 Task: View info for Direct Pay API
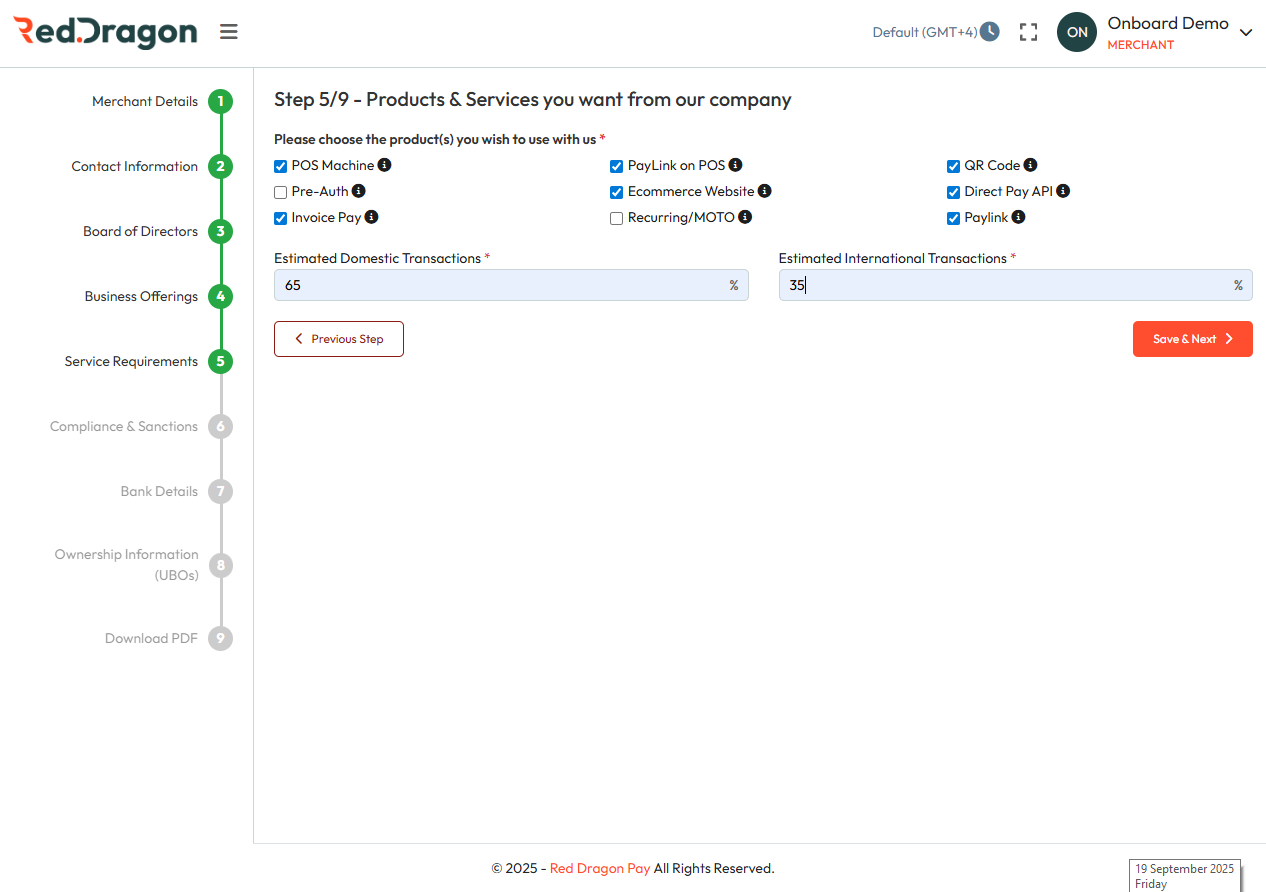[1063, 191]
